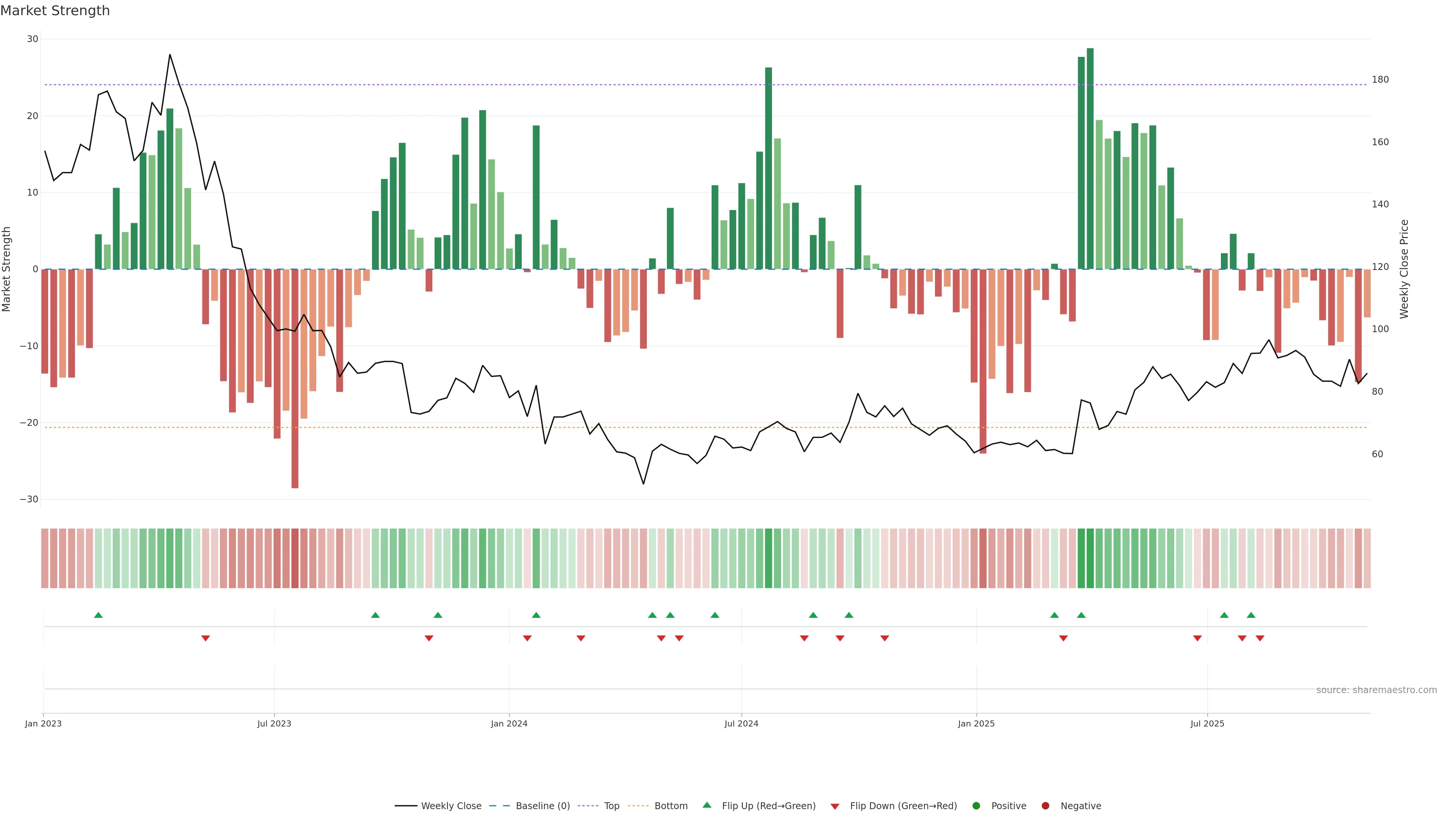Click the Market Strength chart title
The height and width of the screenshot is (819, 1456).
[x=55, y=11]
